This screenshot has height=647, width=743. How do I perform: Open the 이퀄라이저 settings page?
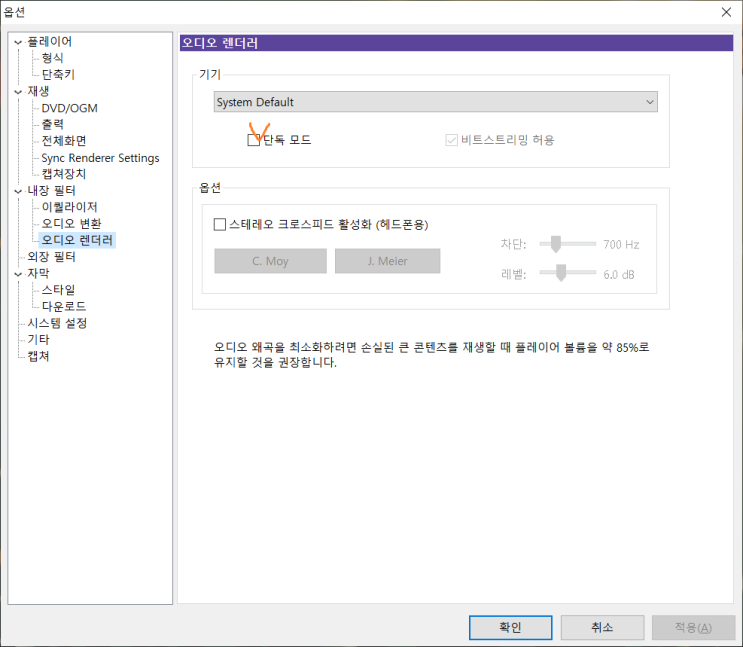tap(69, 207)
